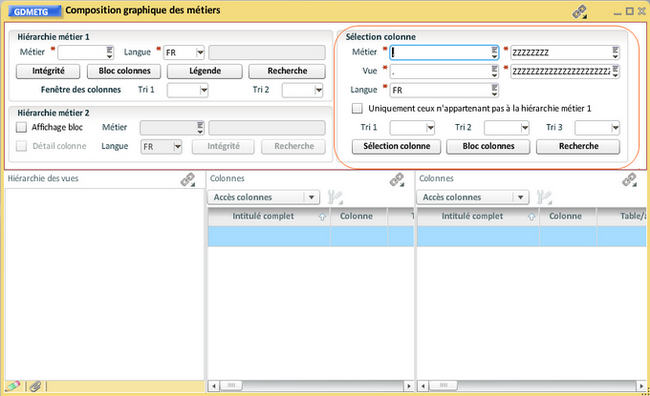Open right Accès colonnes dropdown
The height and width of the screenshot is (396, 650).
pos(521,197)
